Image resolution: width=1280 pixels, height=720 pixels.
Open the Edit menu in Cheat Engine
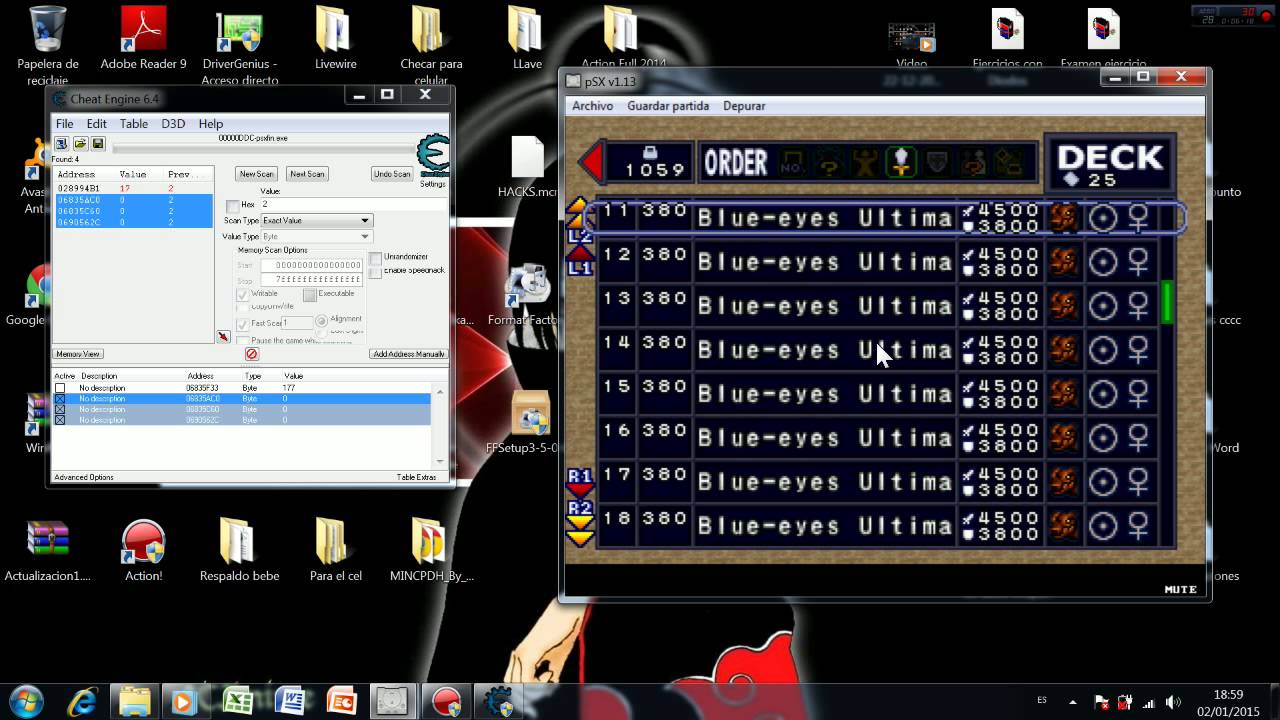pos(96,124)
